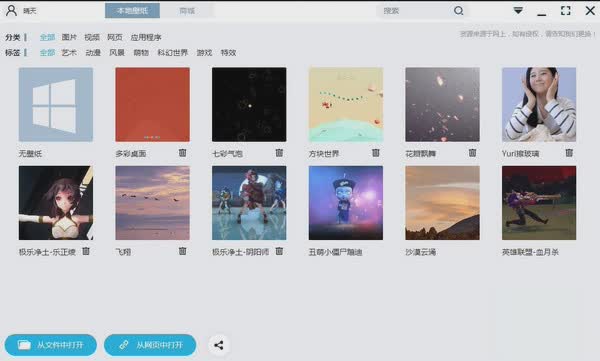Filter tags by 科幻世界

point(173,52)
